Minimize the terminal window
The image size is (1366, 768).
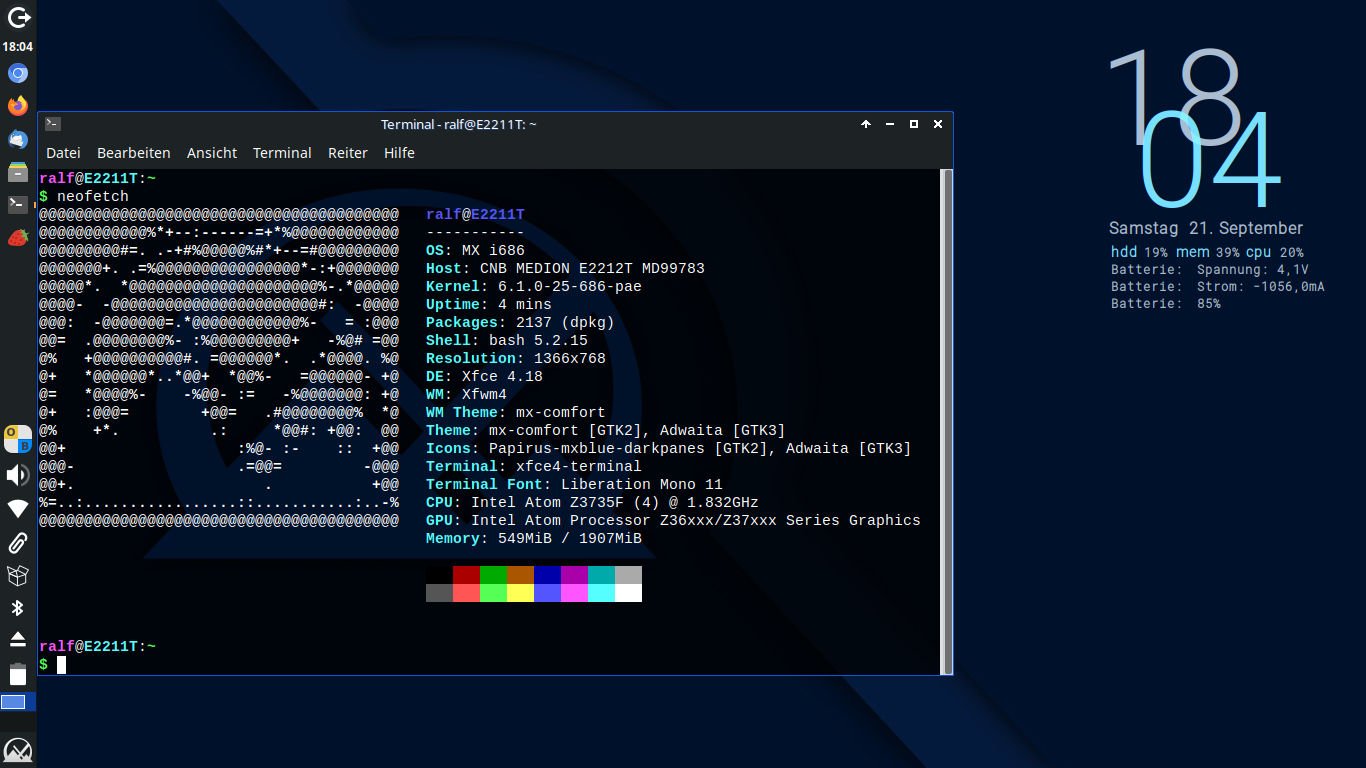tap(890, 124)
